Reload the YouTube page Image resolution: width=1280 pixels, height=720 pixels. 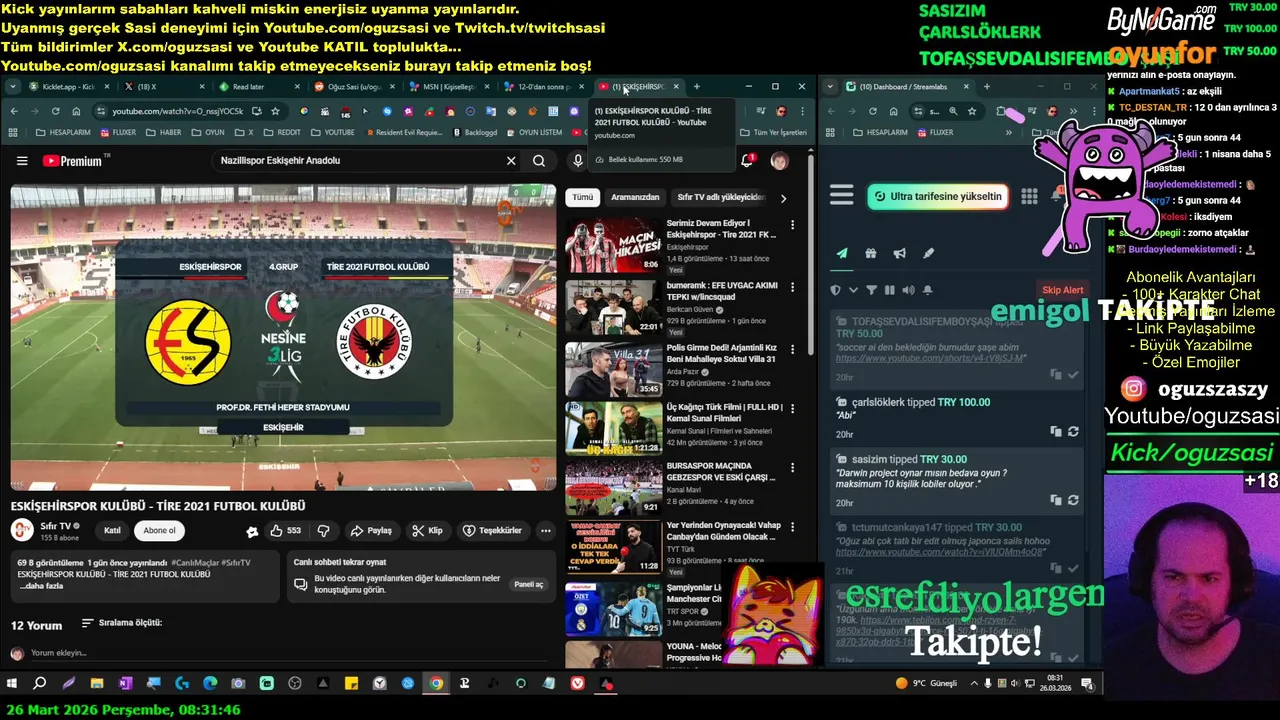pyautogui.click(x=55, y=111)
